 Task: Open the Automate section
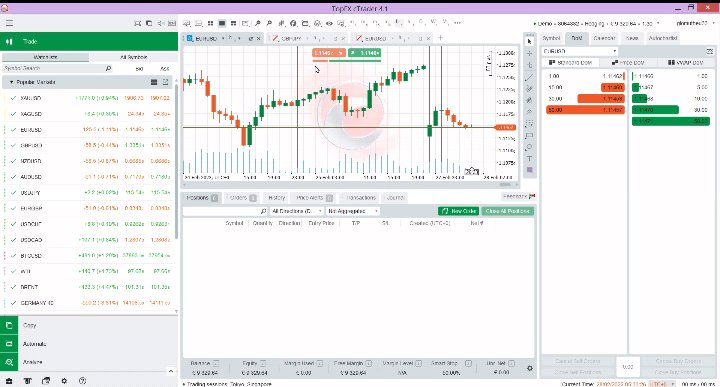[x=89, y=344]
